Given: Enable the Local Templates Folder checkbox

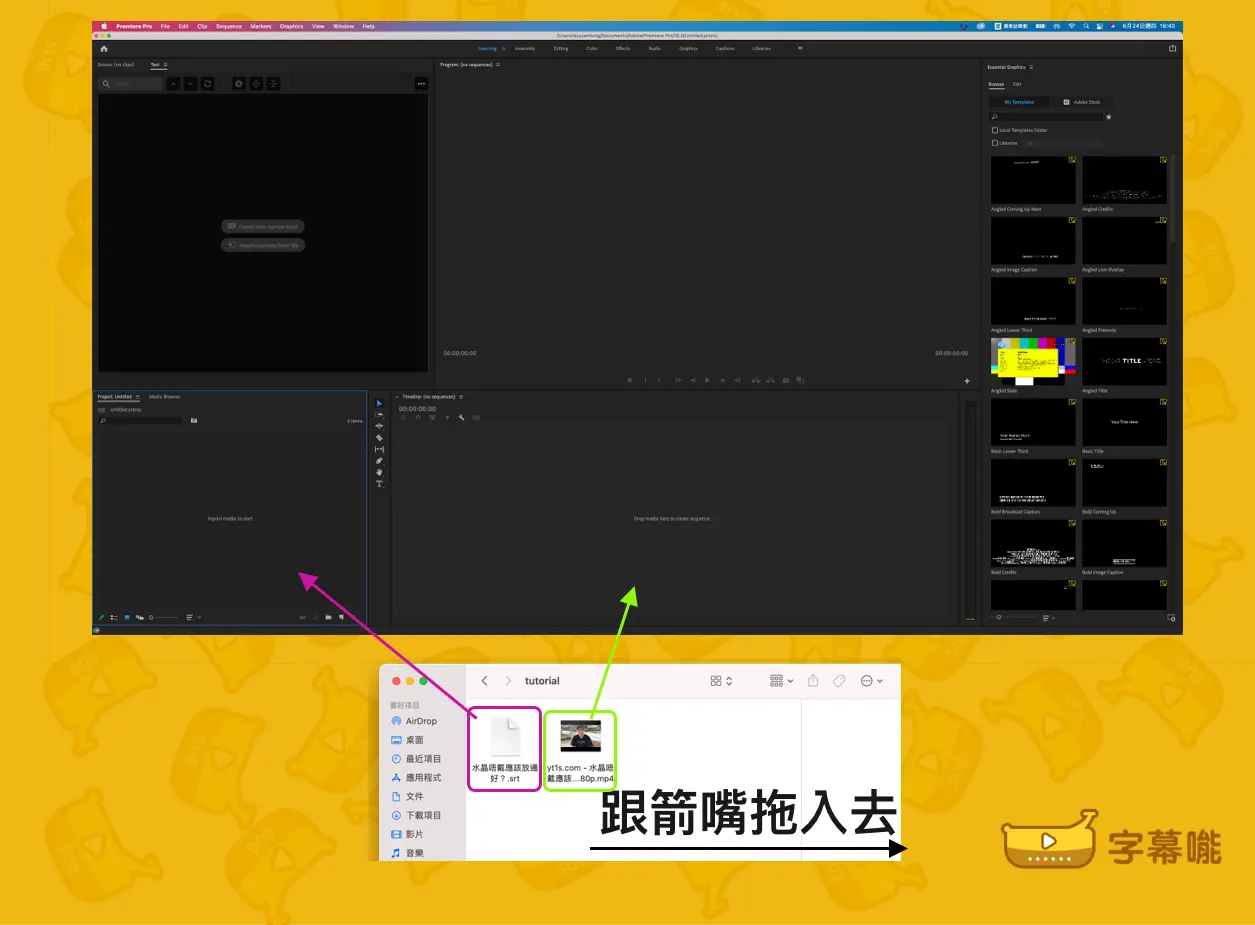Looking at the screenshot, I should [x=994, y=130].
